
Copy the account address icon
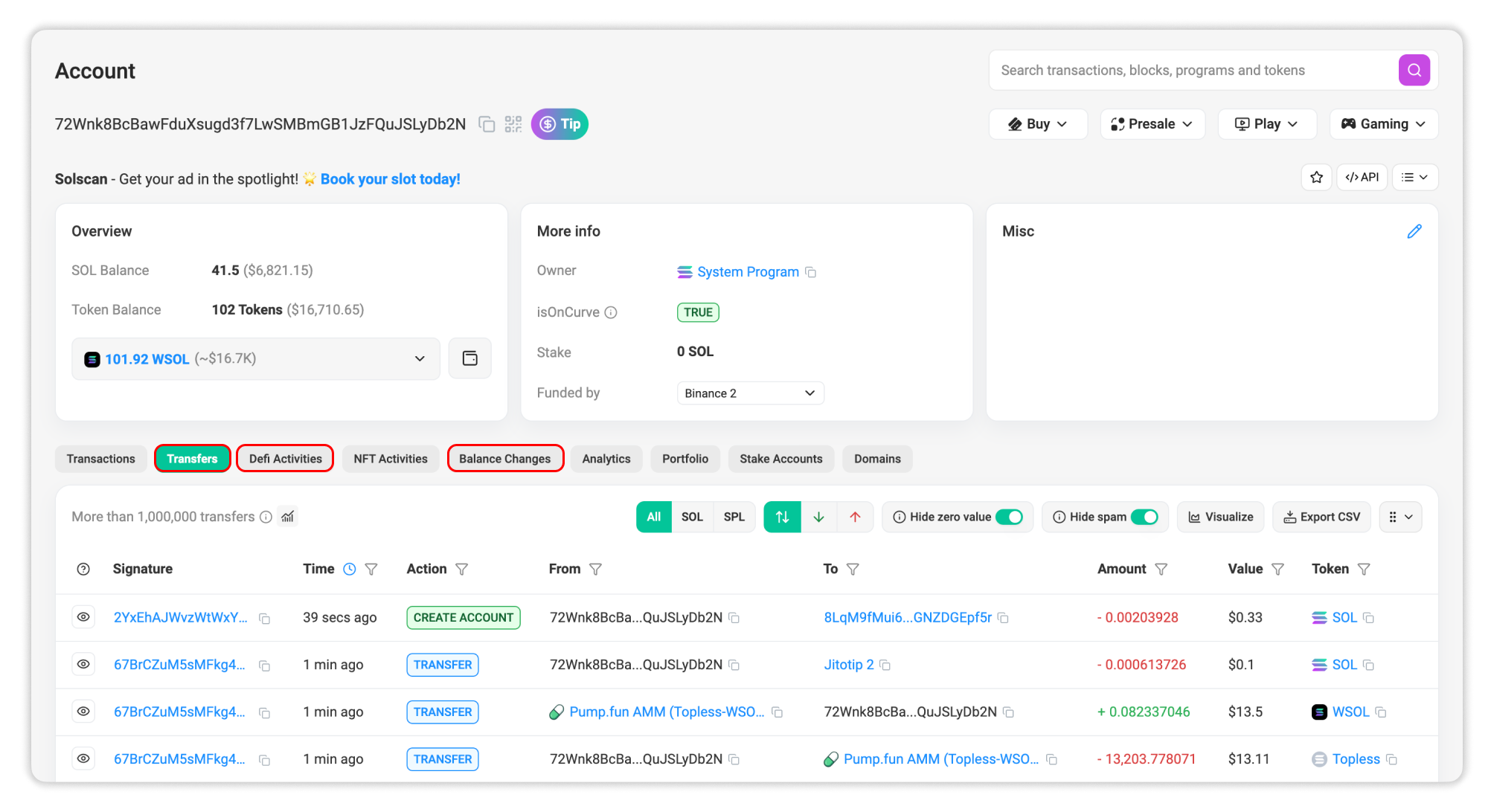[487, 124]
